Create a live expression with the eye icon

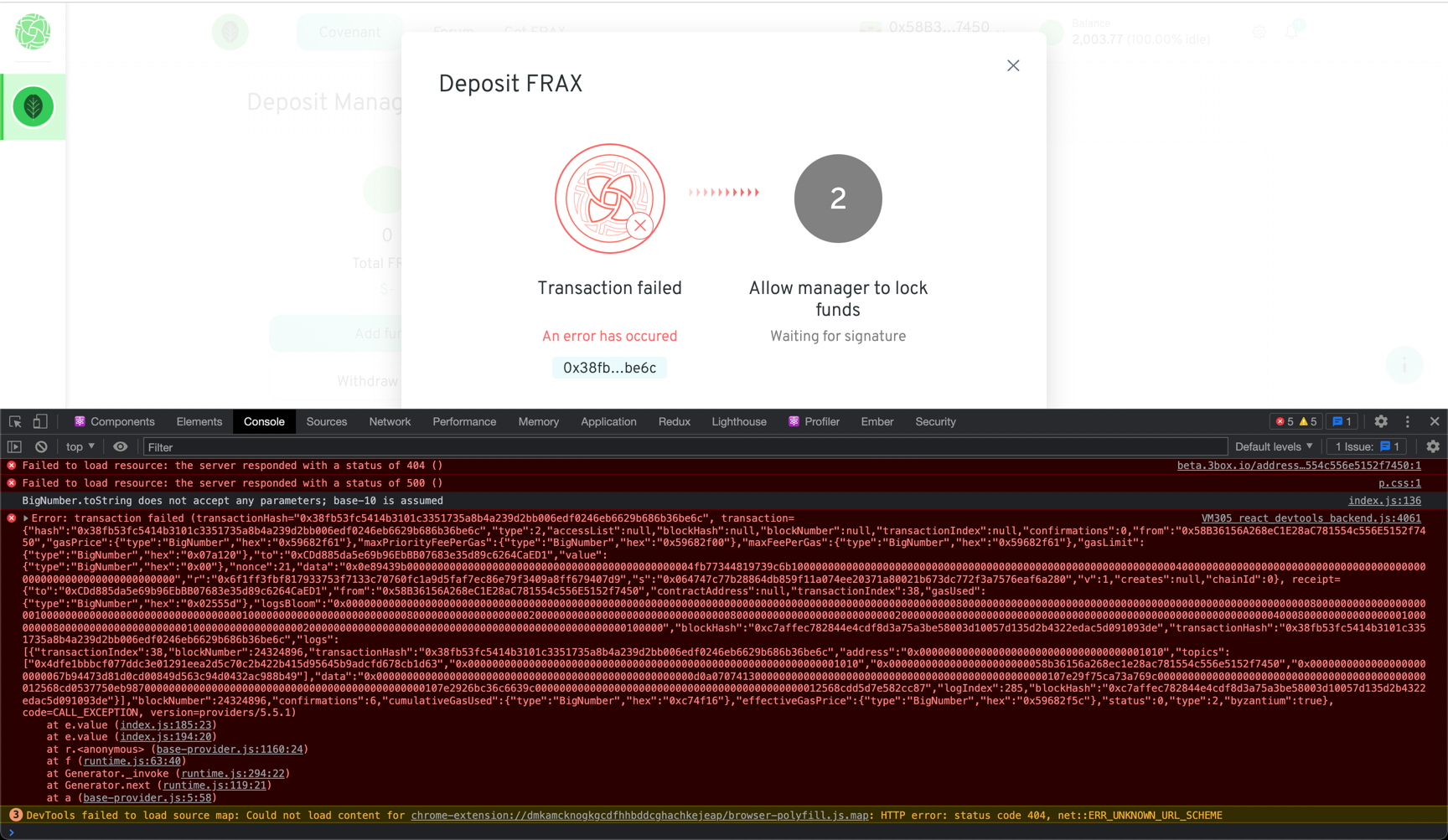coord(120,446)
